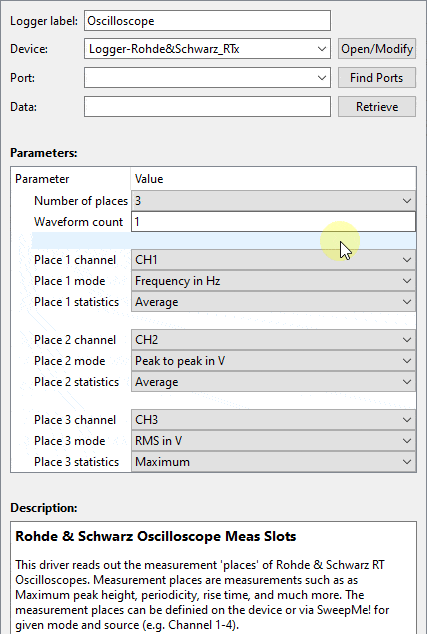The width and height of the screenshot is (427, 634).
Task: Open the Place 3 statistics dropdown
Action: coord(273,462)
